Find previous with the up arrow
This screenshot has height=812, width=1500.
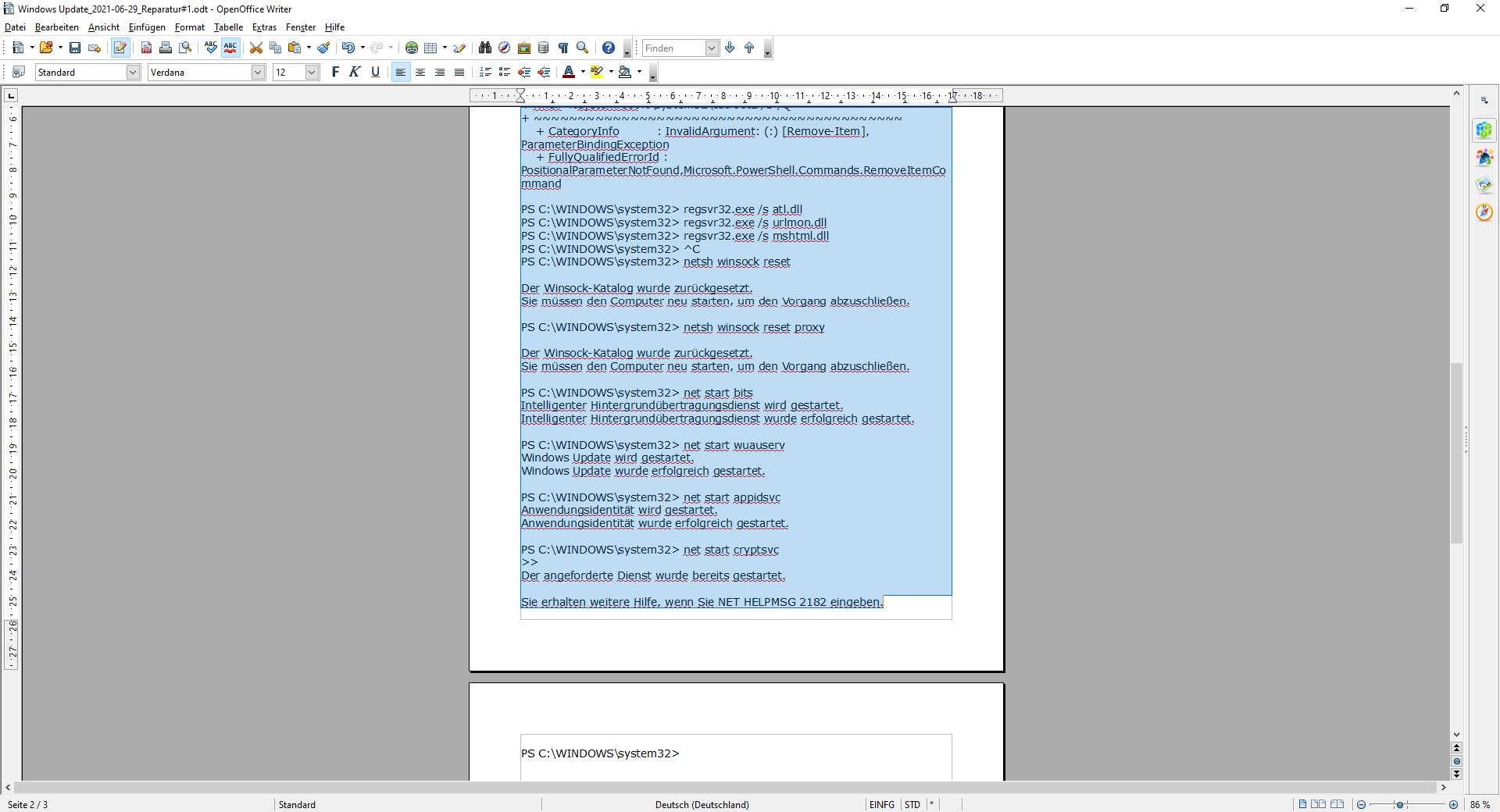[749, 48]
